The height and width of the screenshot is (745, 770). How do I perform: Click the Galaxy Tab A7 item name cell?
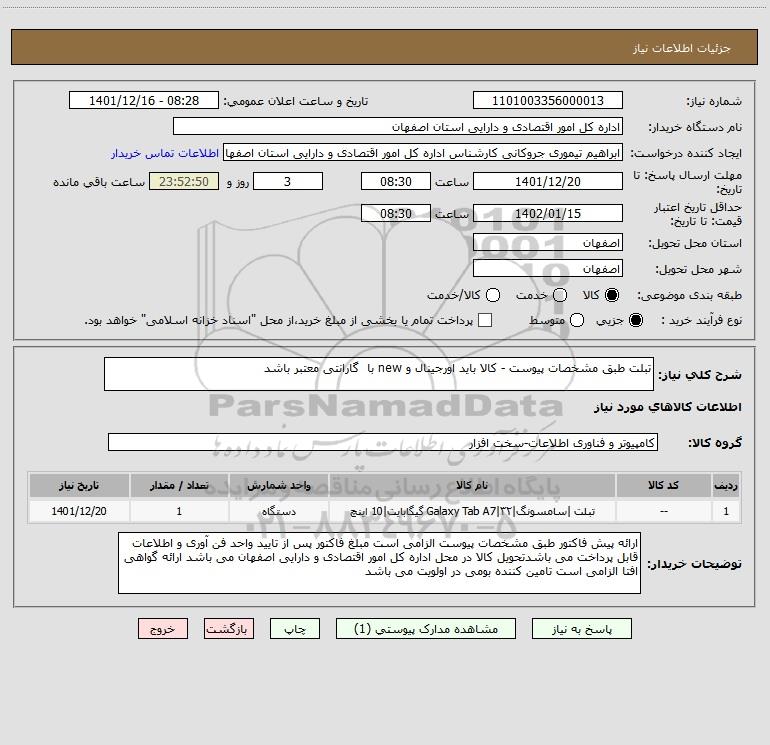point(472,511)
